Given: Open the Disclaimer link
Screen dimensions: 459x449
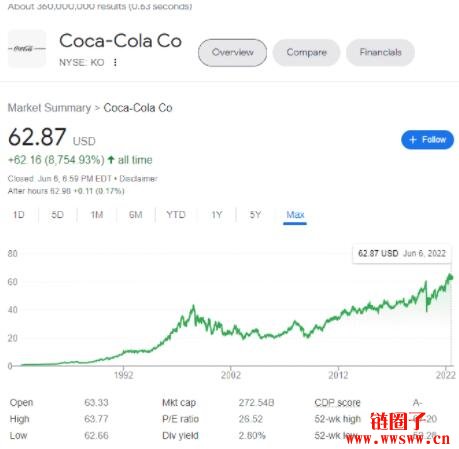Looking at the screenshot, I should coord(138,179).
